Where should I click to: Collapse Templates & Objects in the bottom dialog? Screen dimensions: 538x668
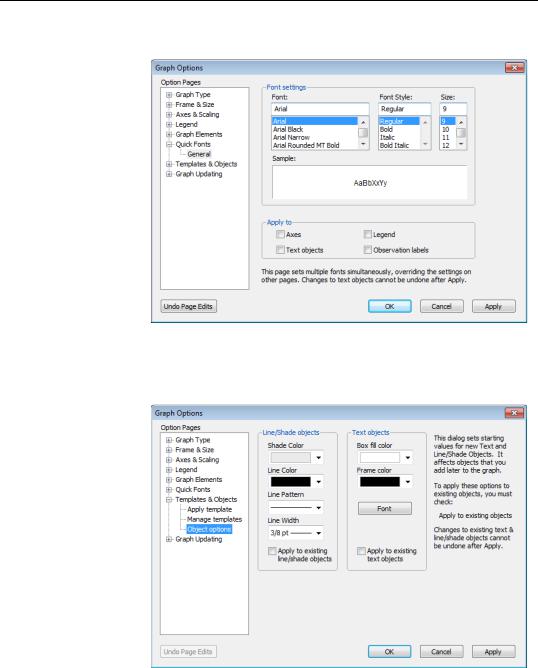pyautogui.click(x=169, y=499)
